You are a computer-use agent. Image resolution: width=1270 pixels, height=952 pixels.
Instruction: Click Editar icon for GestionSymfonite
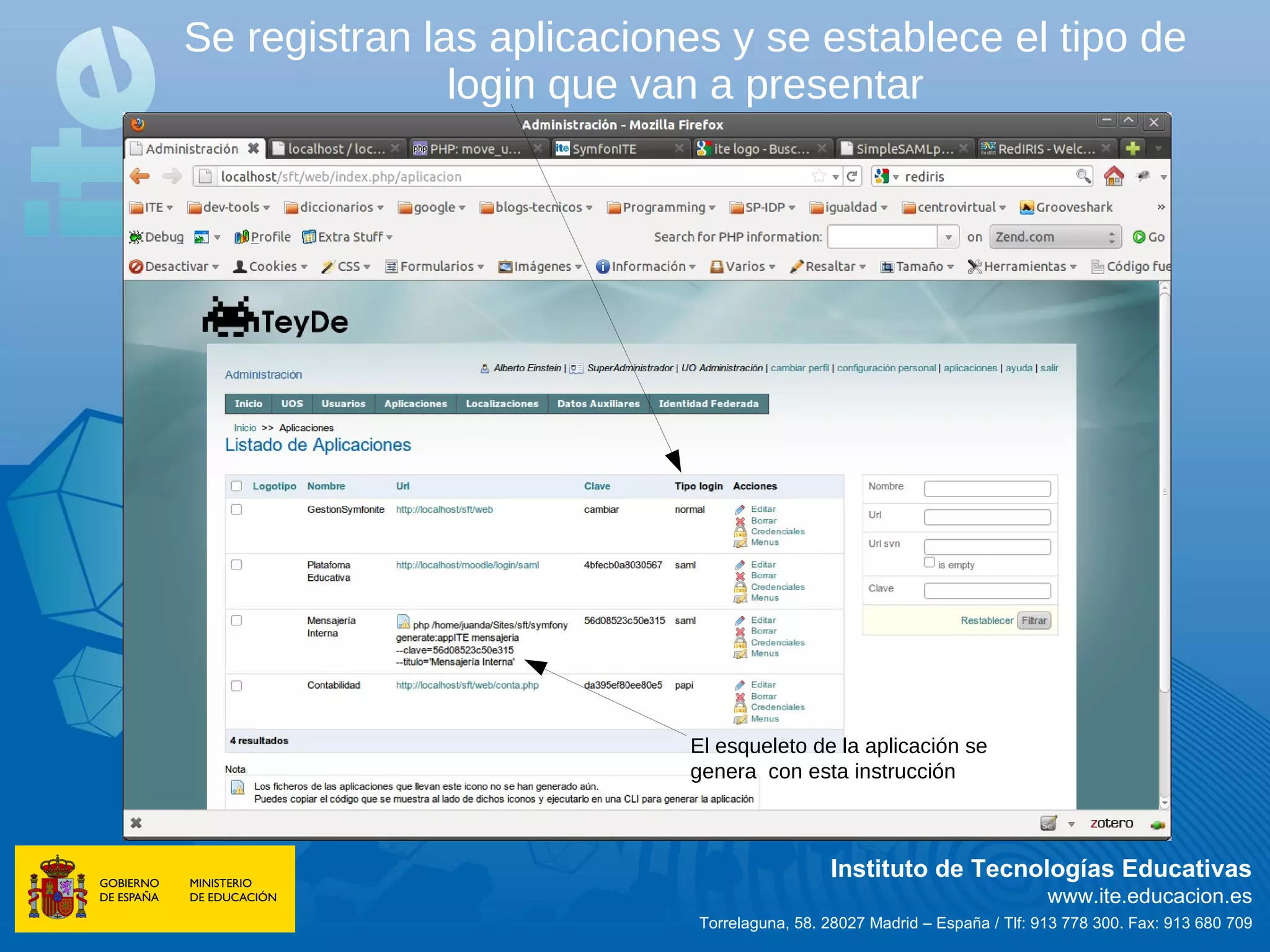click(x=740, y=509)
